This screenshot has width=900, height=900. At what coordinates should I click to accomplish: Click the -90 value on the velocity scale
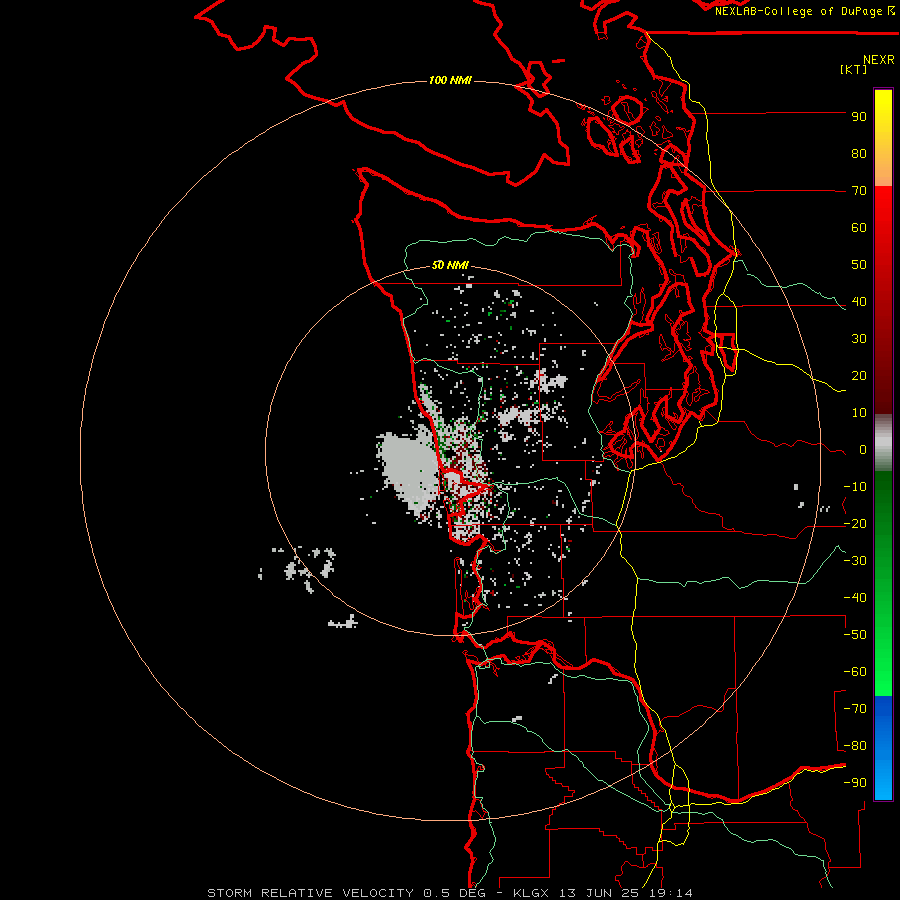tap(855, 783)
